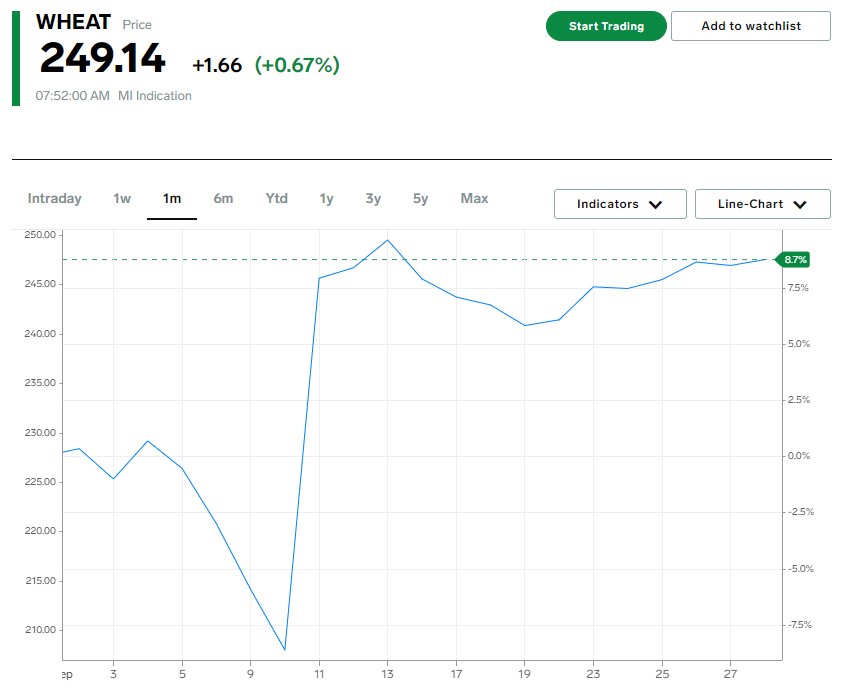The width and height of the screenshot is (842, 692).
Task: Show the Max history range
Action: pos(474,199)
